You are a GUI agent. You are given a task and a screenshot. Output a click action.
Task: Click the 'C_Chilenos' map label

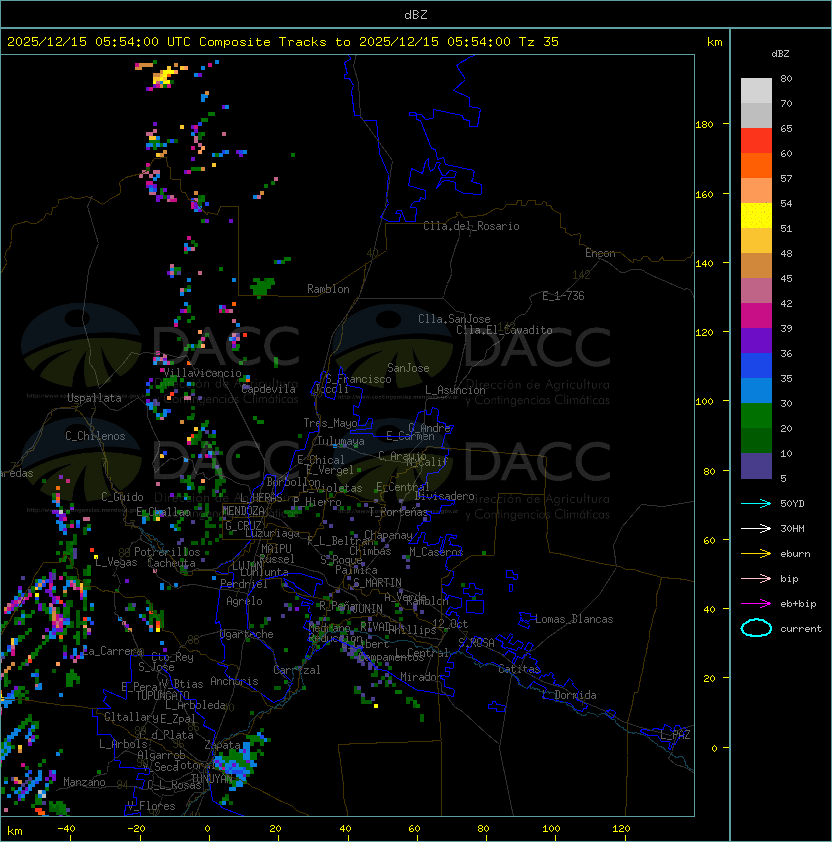coord(95,436)
